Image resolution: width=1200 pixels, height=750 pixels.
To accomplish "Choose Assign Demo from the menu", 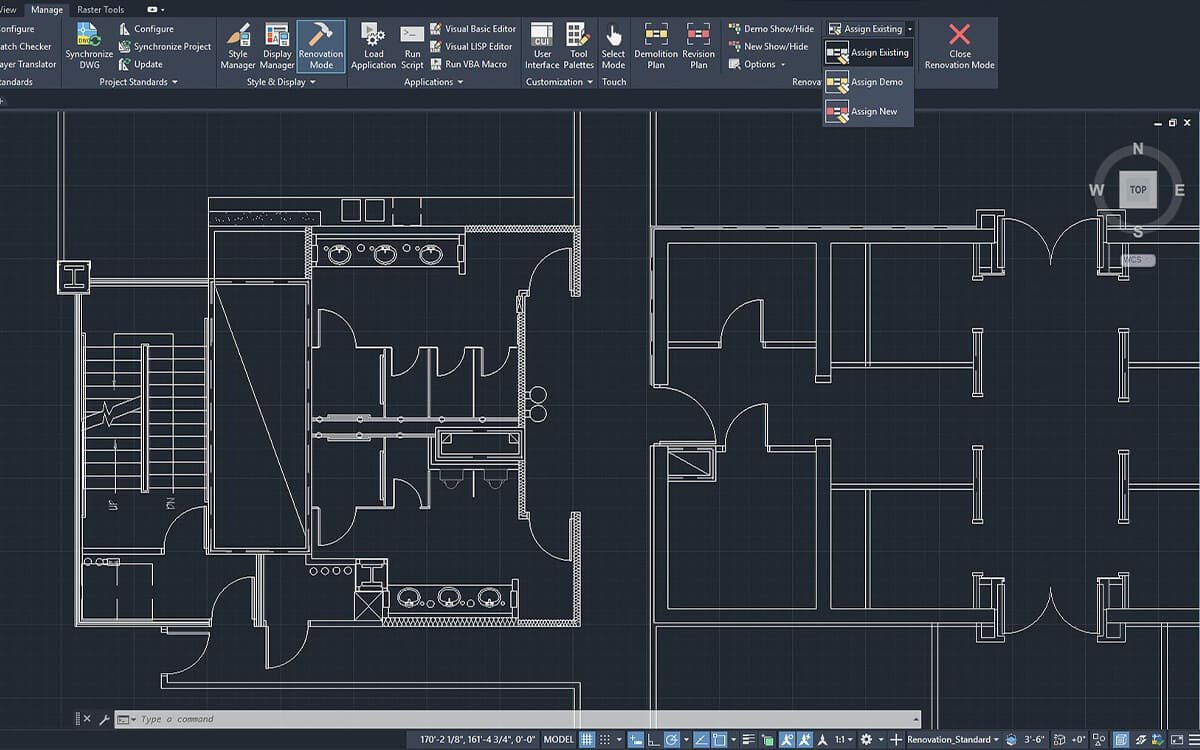I will click(866, 81).
